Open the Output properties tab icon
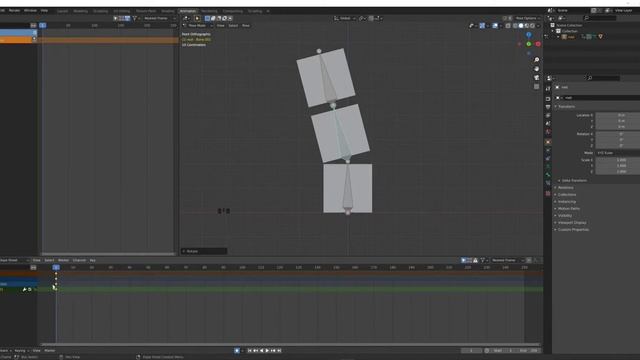640x360 pixels. [x=548, y=107]
